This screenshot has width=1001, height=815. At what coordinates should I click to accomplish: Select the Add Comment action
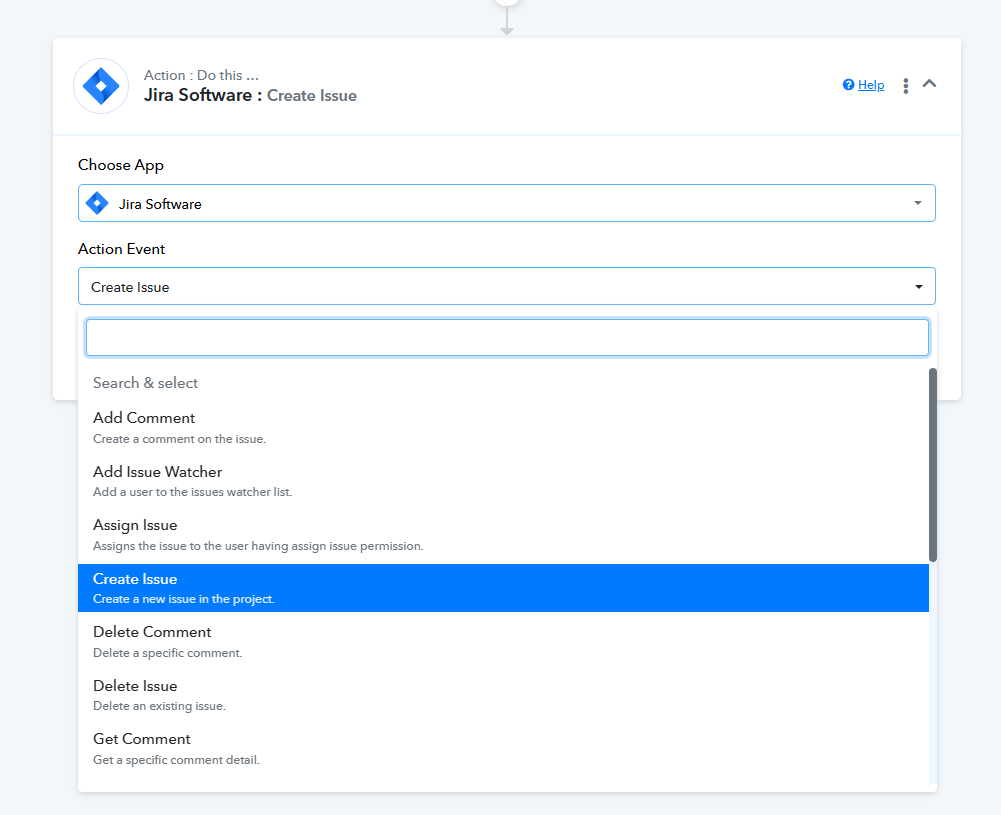(144, 418)
